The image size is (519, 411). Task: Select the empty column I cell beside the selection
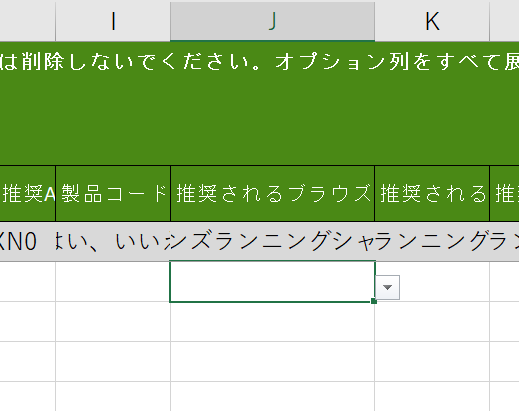[x=113, y=282]
